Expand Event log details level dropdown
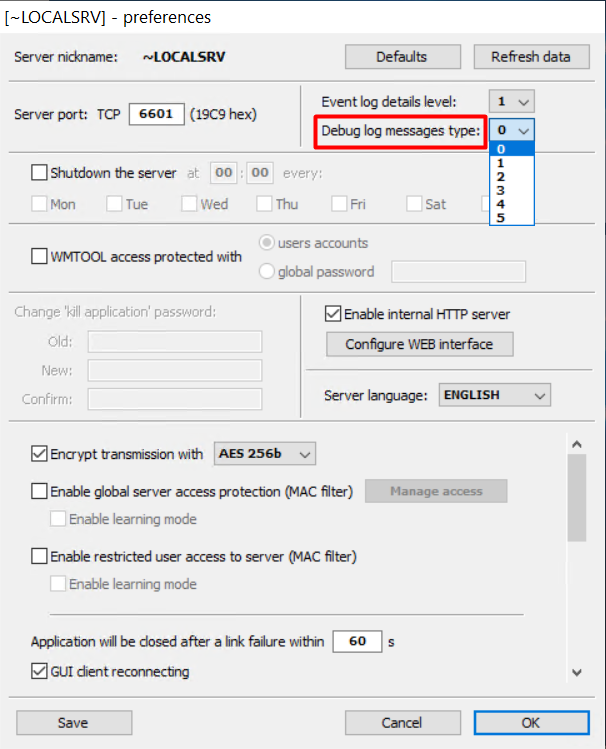 click(512, 101)
